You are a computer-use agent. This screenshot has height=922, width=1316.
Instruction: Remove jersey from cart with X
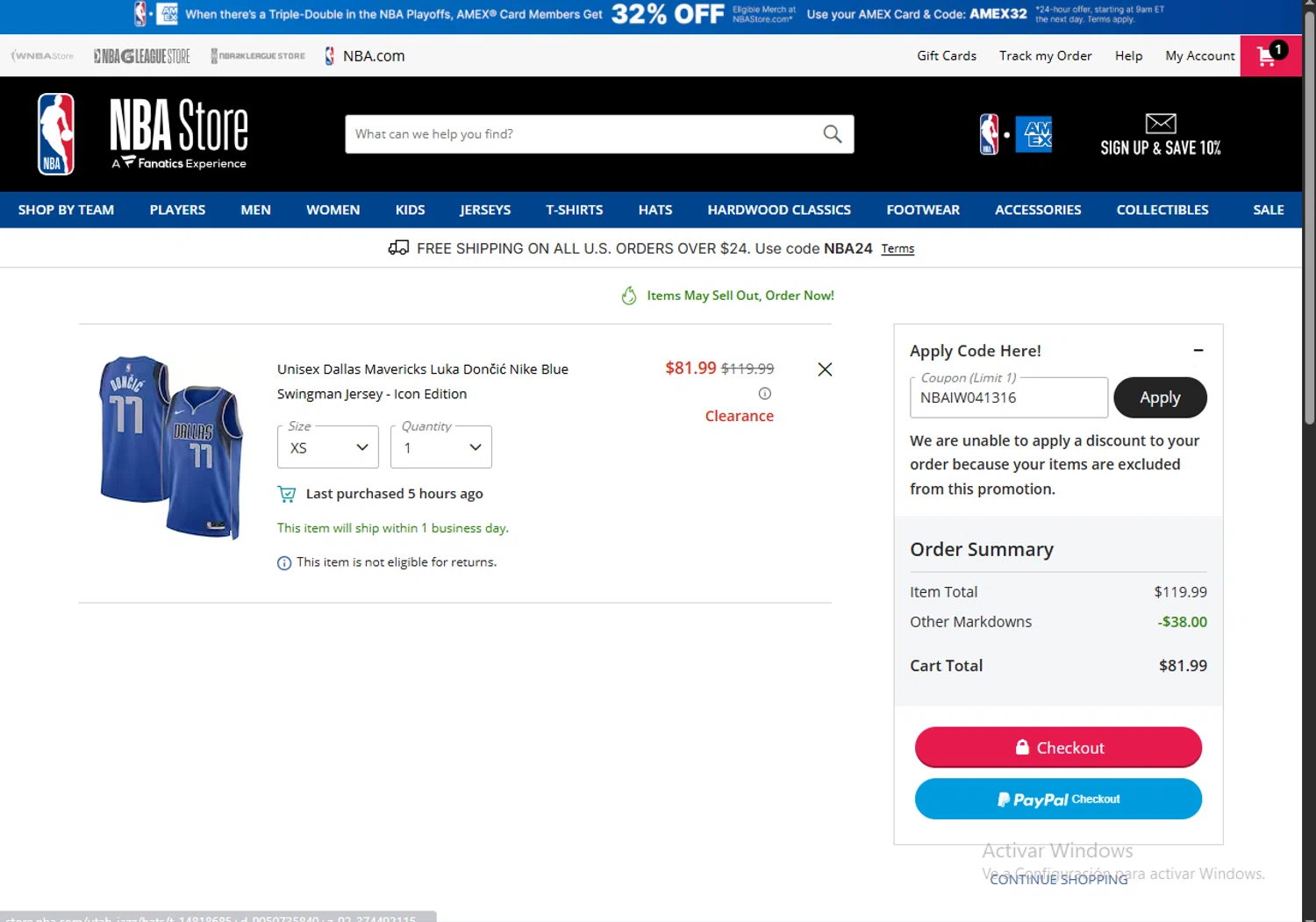pyautogui.click(x=825, y=369)
